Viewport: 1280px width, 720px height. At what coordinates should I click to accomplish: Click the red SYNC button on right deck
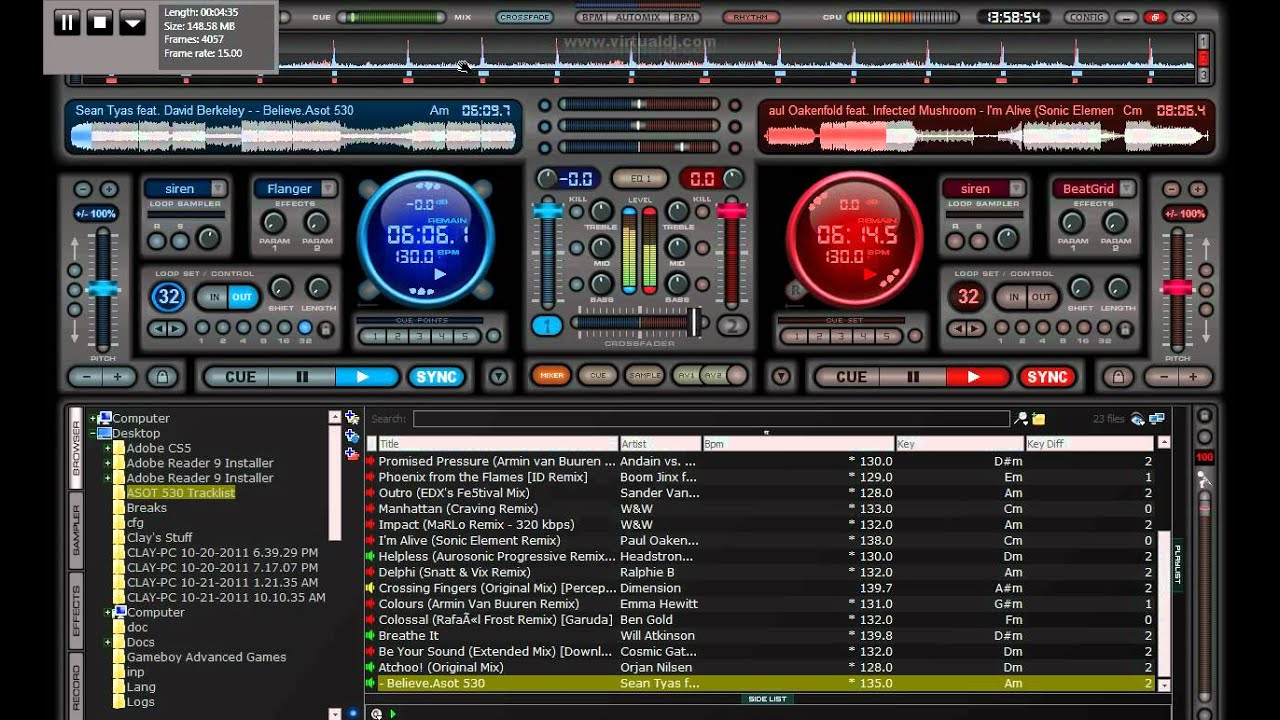1047,377
